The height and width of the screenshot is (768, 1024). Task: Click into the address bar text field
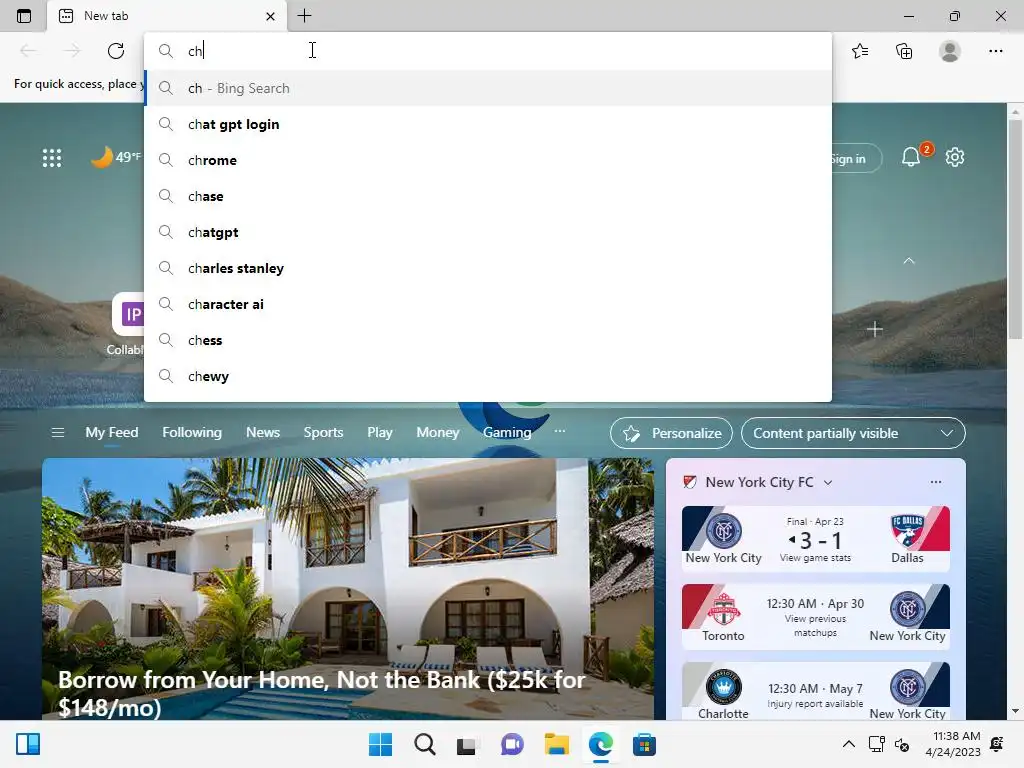487,50
